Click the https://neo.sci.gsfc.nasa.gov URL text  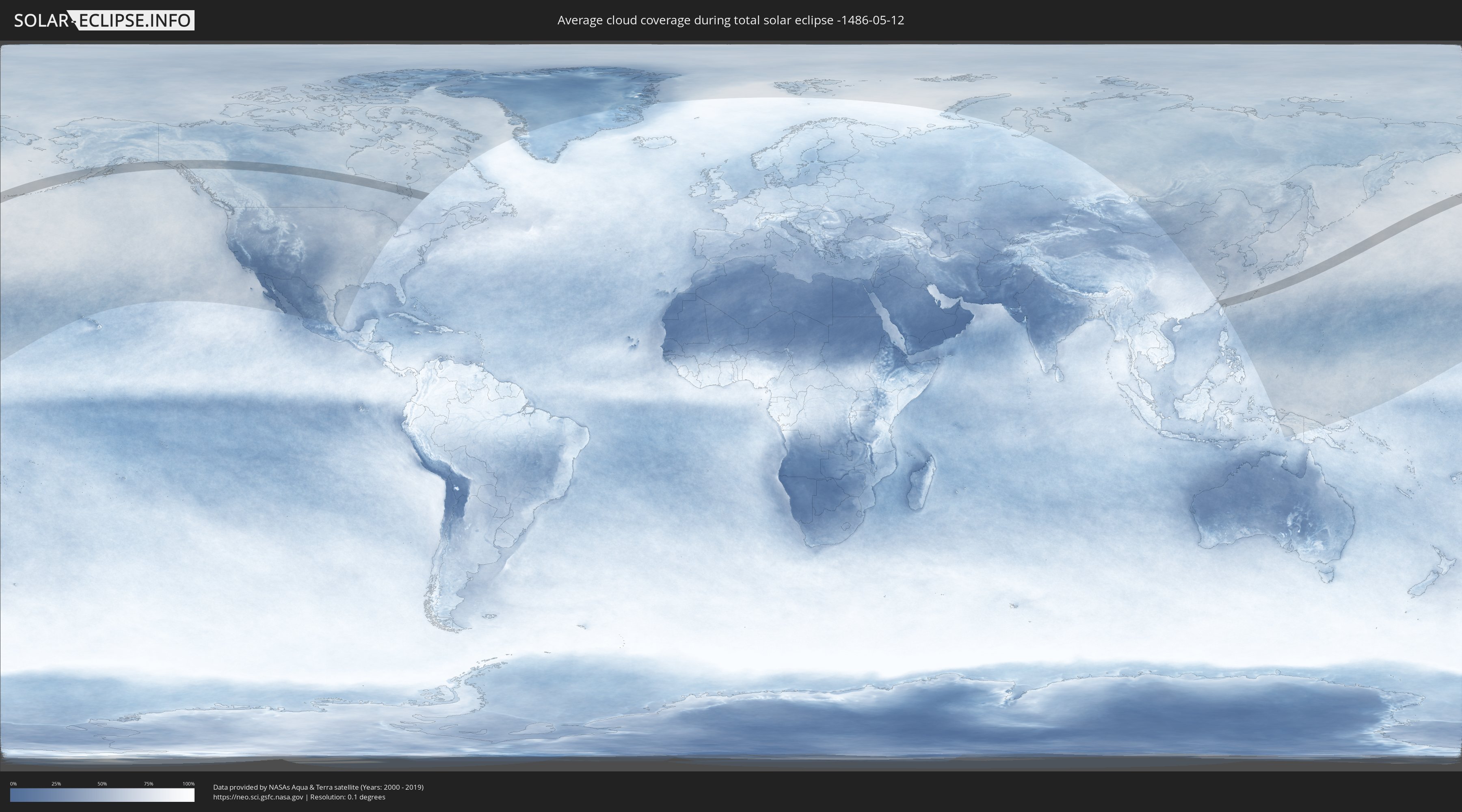click(x=258, y=797)
